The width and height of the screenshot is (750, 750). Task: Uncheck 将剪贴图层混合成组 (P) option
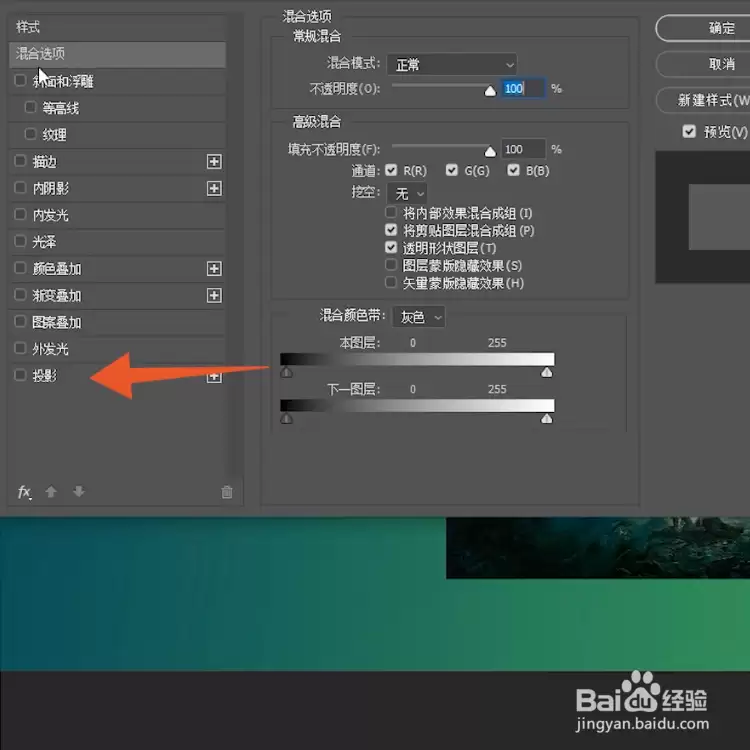[391, 230]
